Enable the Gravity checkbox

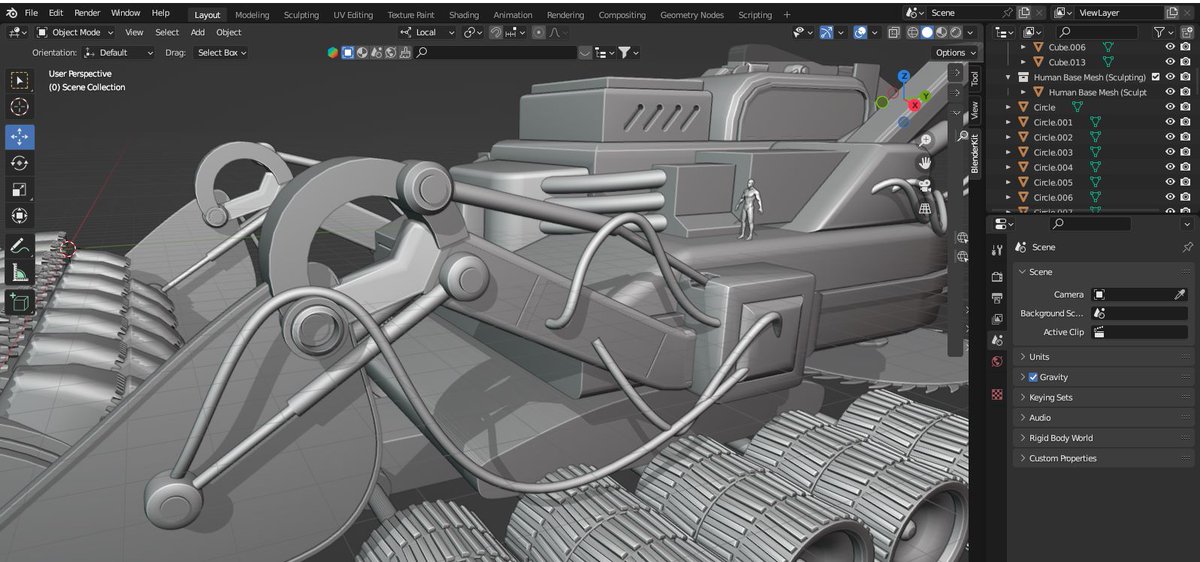tap(1033, 377)
